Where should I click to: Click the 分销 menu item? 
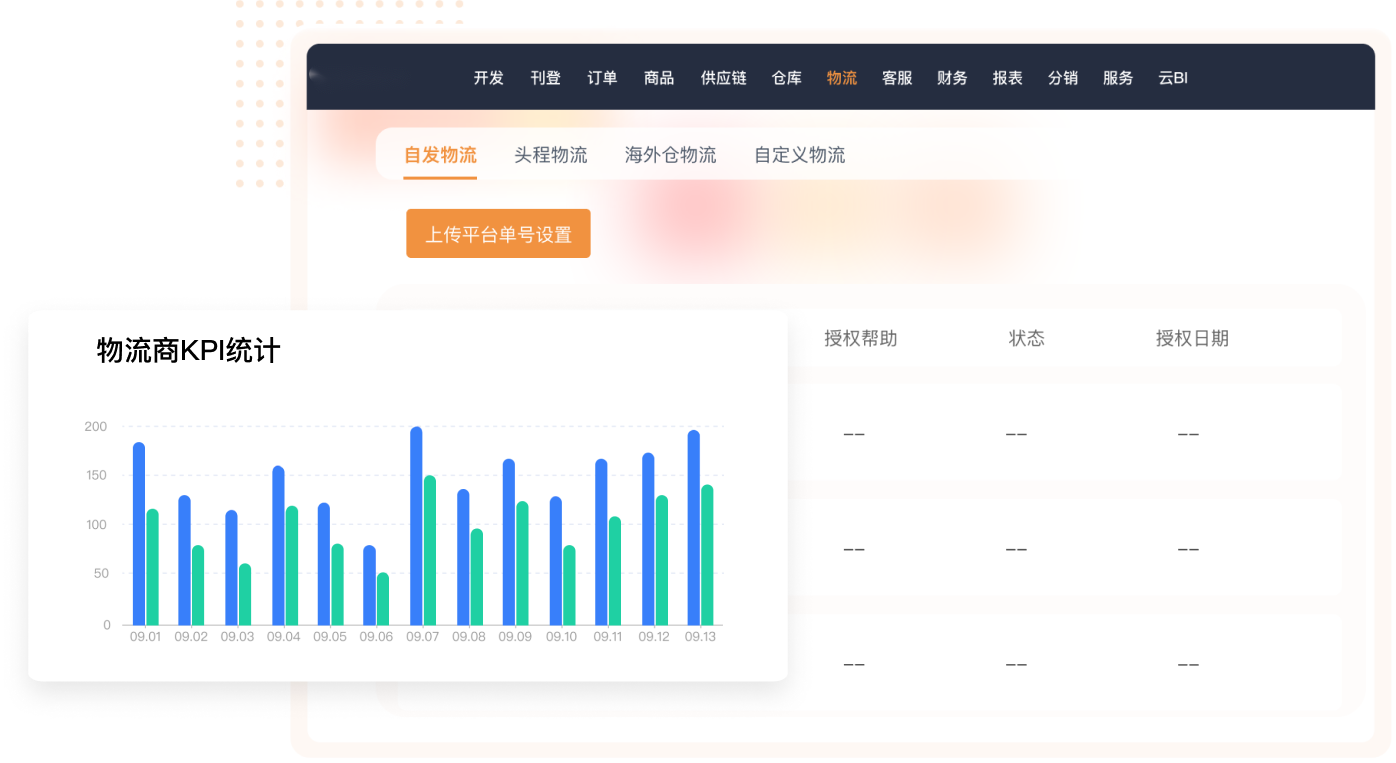coord(1062,78)
